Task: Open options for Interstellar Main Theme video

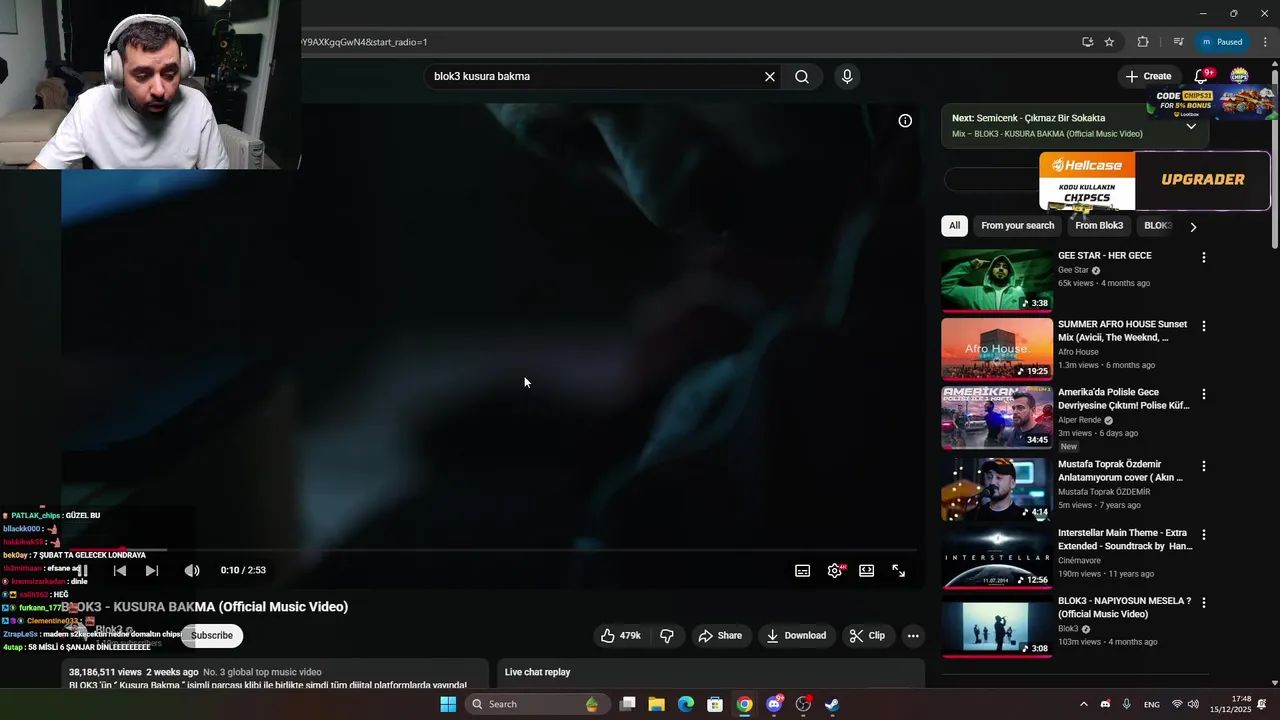Action: 1204,535
